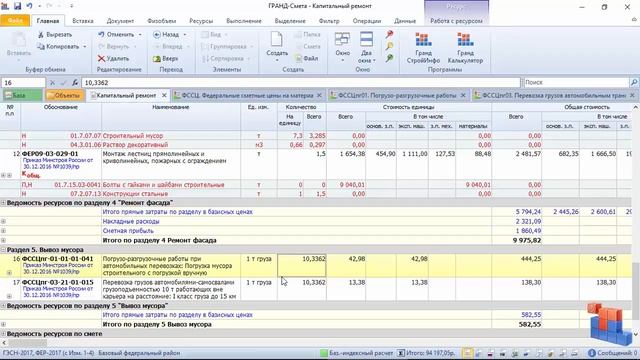
Task: Collapse Раздел 5. Вывоз мусора section
Action: [x=3, y=250]
